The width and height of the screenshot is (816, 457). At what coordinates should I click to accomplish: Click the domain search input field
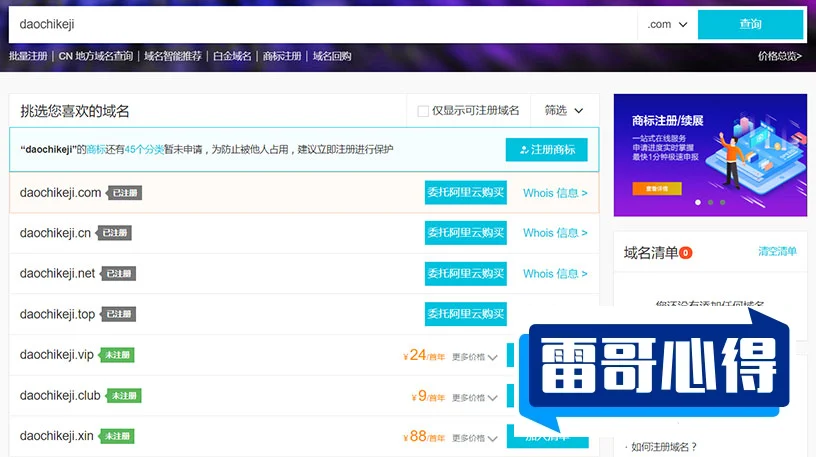(323, 24)
